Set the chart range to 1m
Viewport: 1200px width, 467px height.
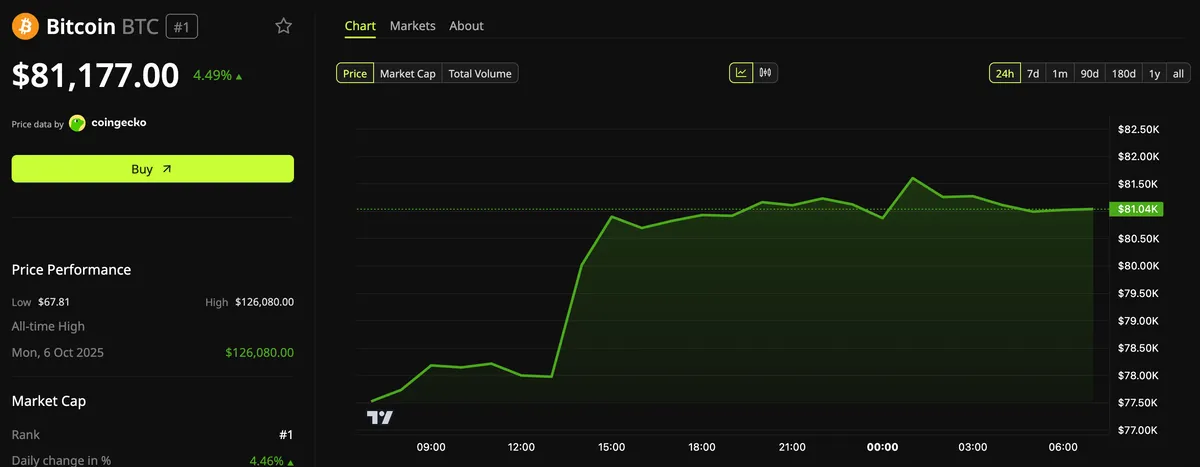tap(1060, 73)
